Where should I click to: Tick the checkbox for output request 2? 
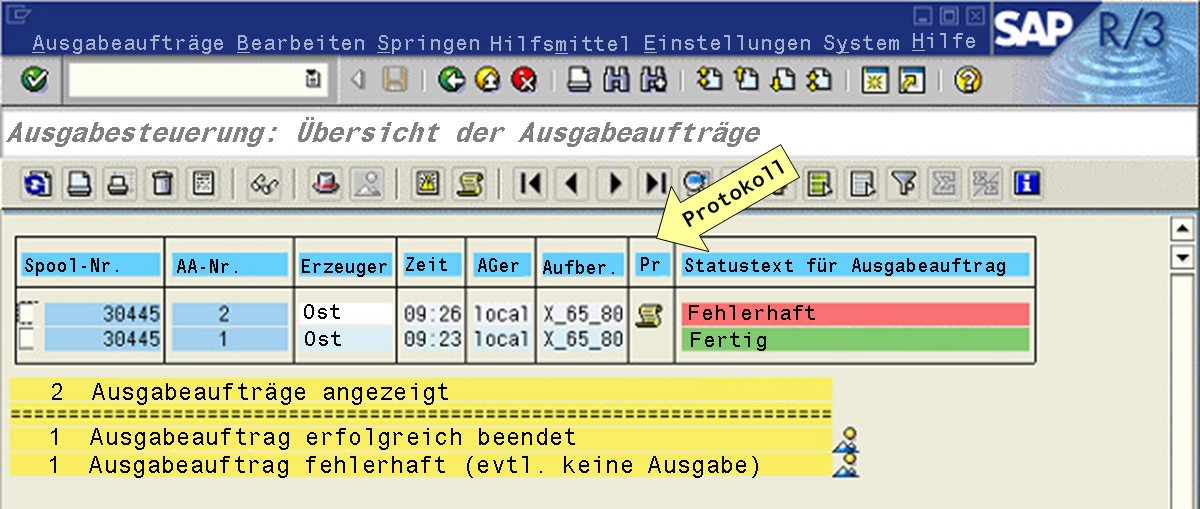[x=26, y=313]
